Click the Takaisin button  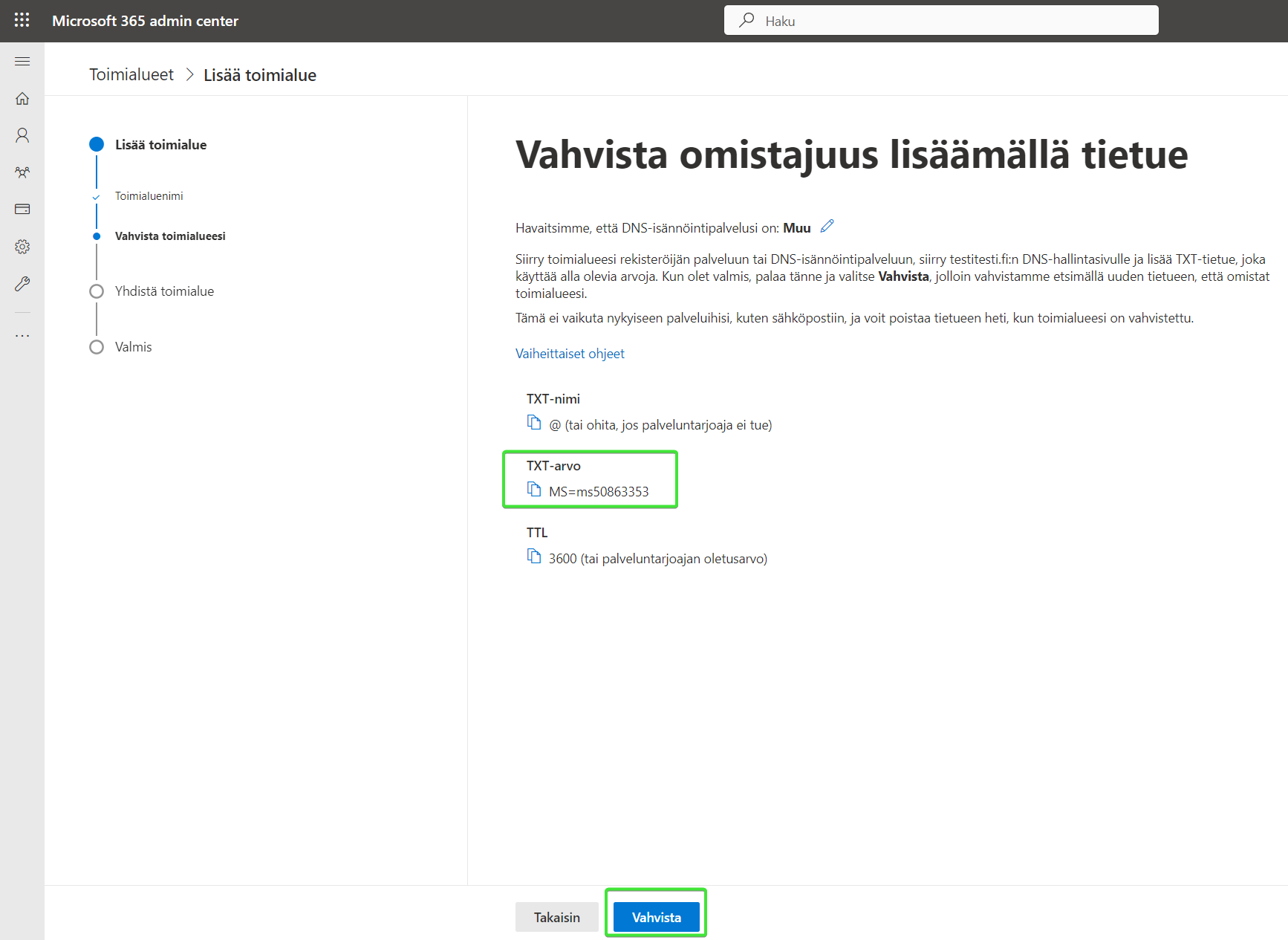557,917
